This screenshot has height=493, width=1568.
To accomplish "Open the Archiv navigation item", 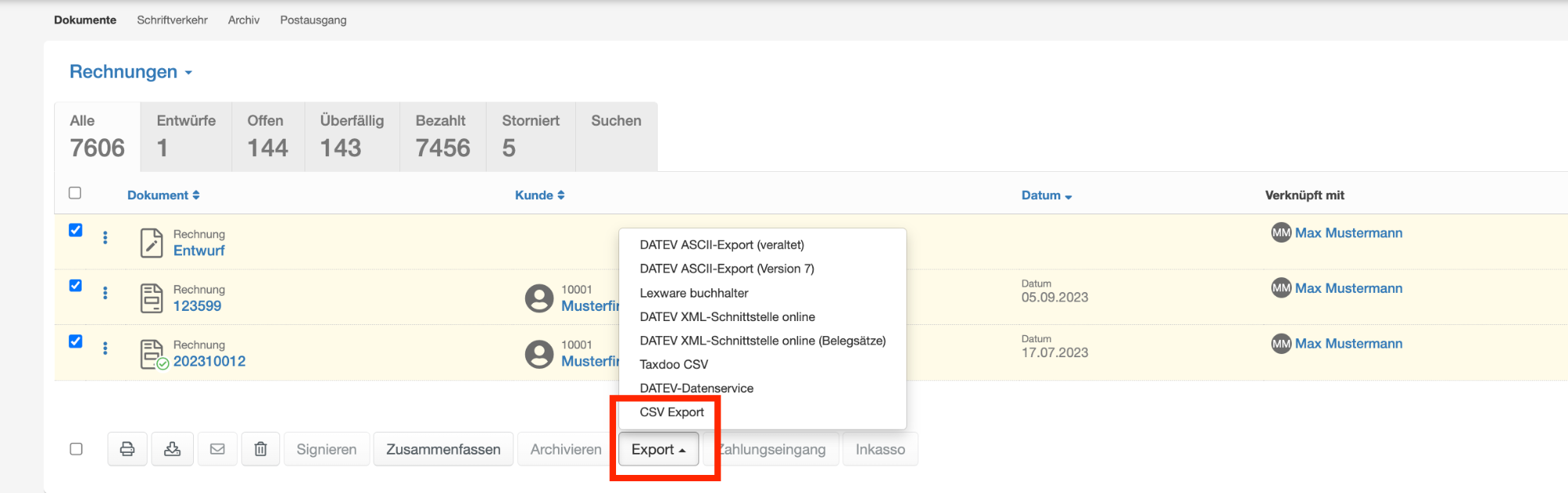I will (x=243, y=20).
